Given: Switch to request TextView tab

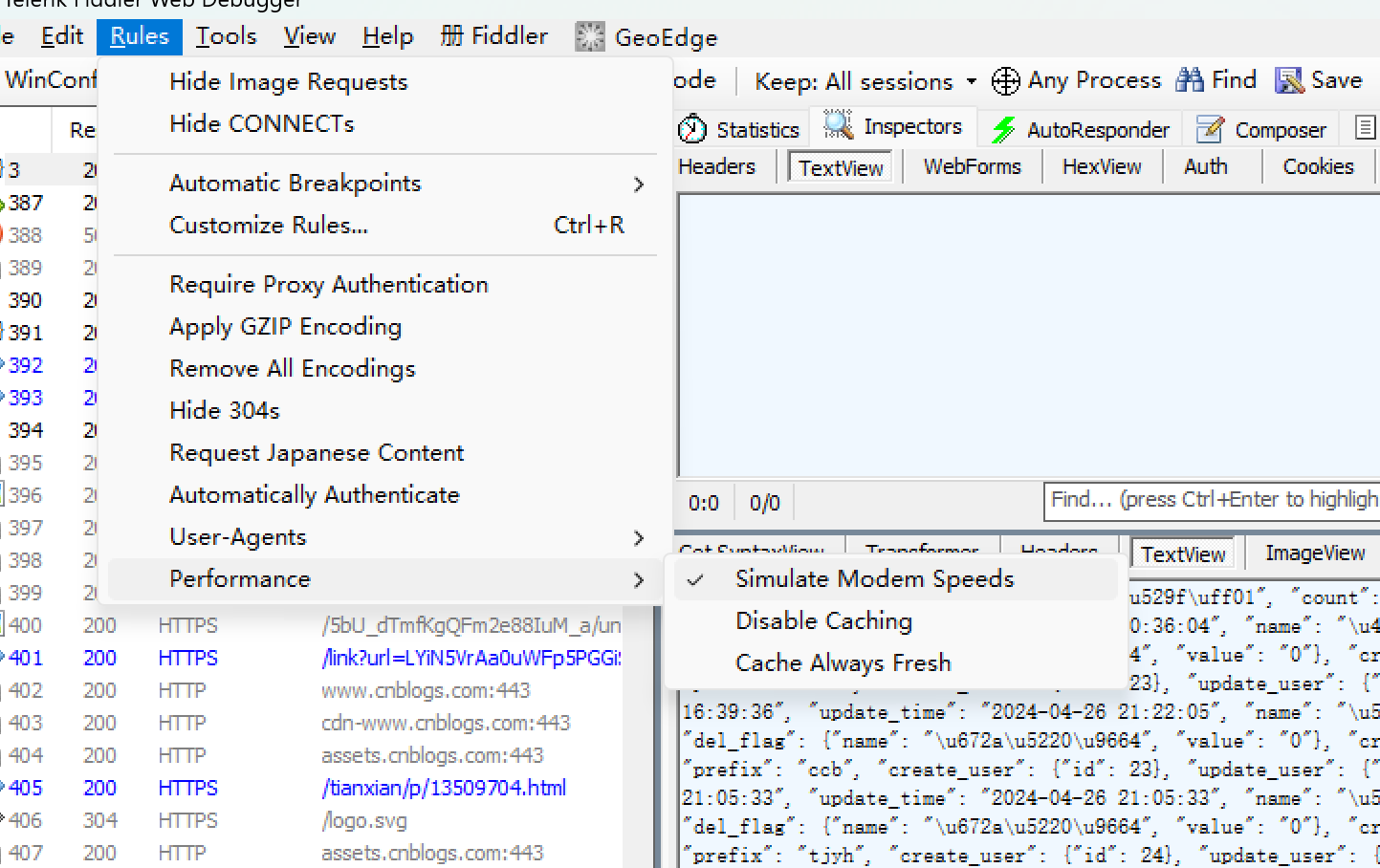Looking at the screenshot, I should pos(842,167).
